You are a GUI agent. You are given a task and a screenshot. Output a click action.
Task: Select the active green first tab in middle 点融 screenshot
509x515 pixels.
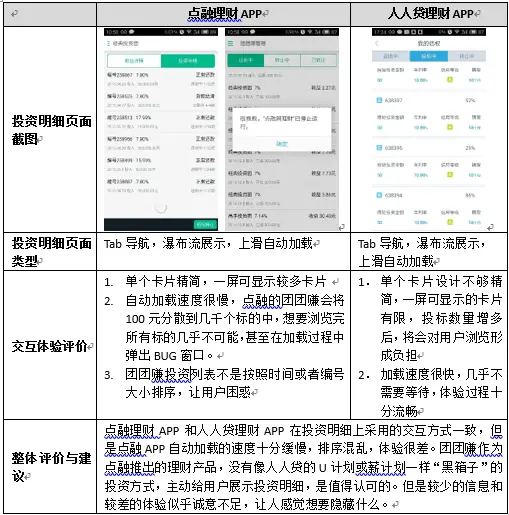246,60
